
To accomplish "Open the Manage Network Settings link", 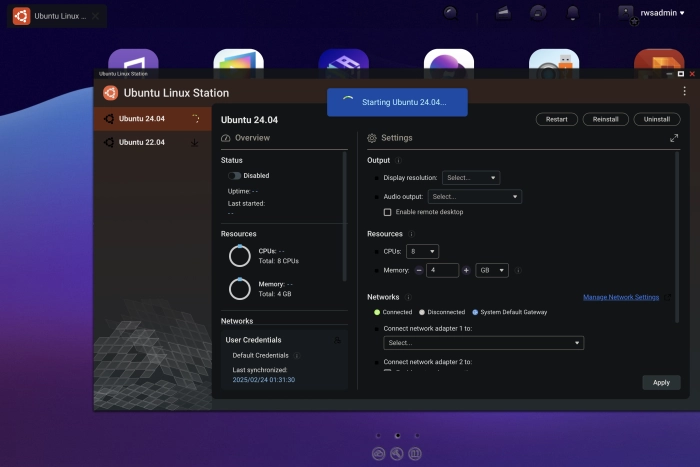I will click(621, 297).
